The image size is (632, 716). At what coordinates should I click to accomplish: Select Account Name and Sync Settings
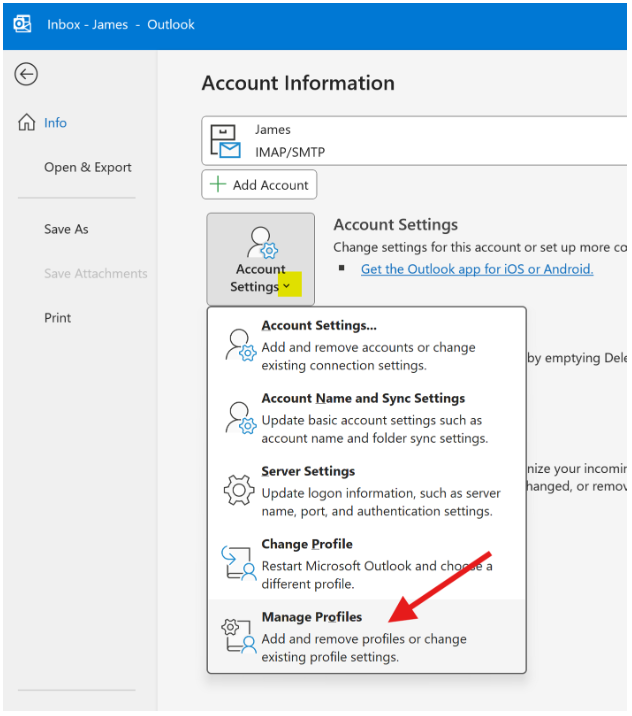(x=363, y=398)
